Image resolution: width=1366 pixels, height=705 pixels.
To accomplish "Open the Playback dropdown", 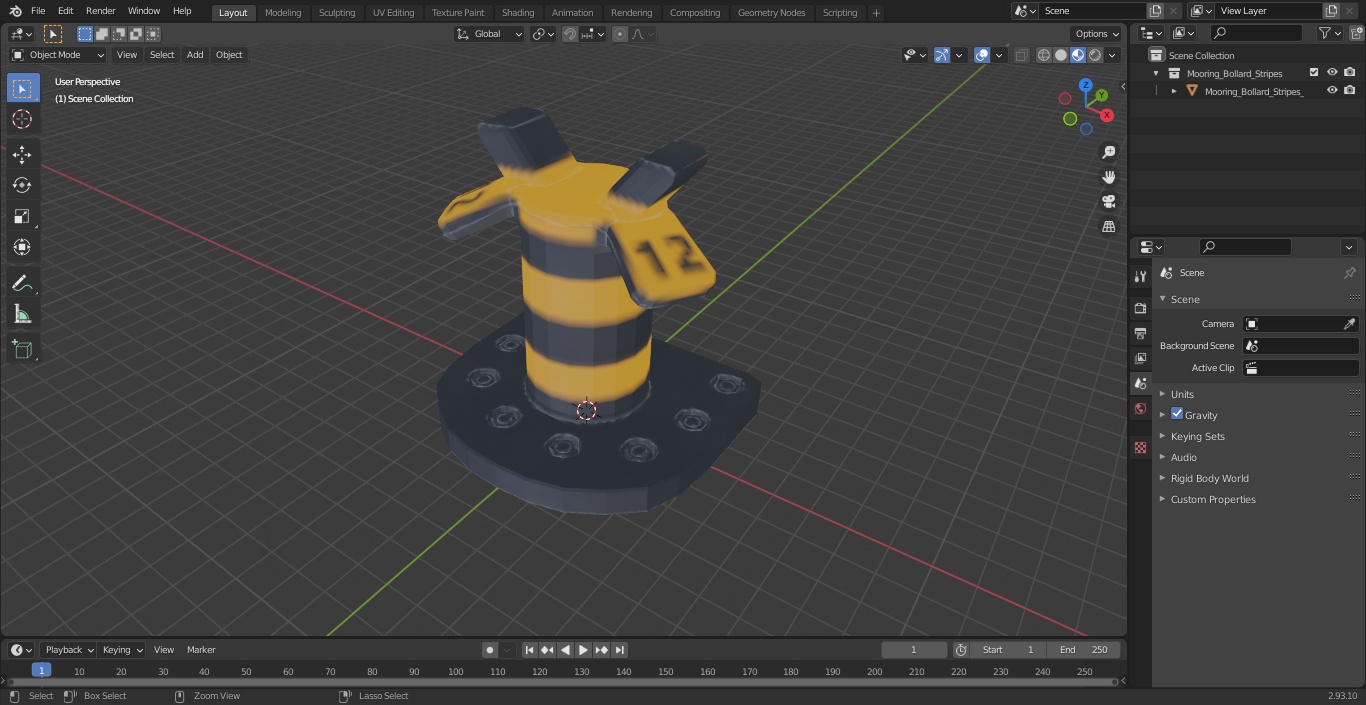I will coord(68,650).
